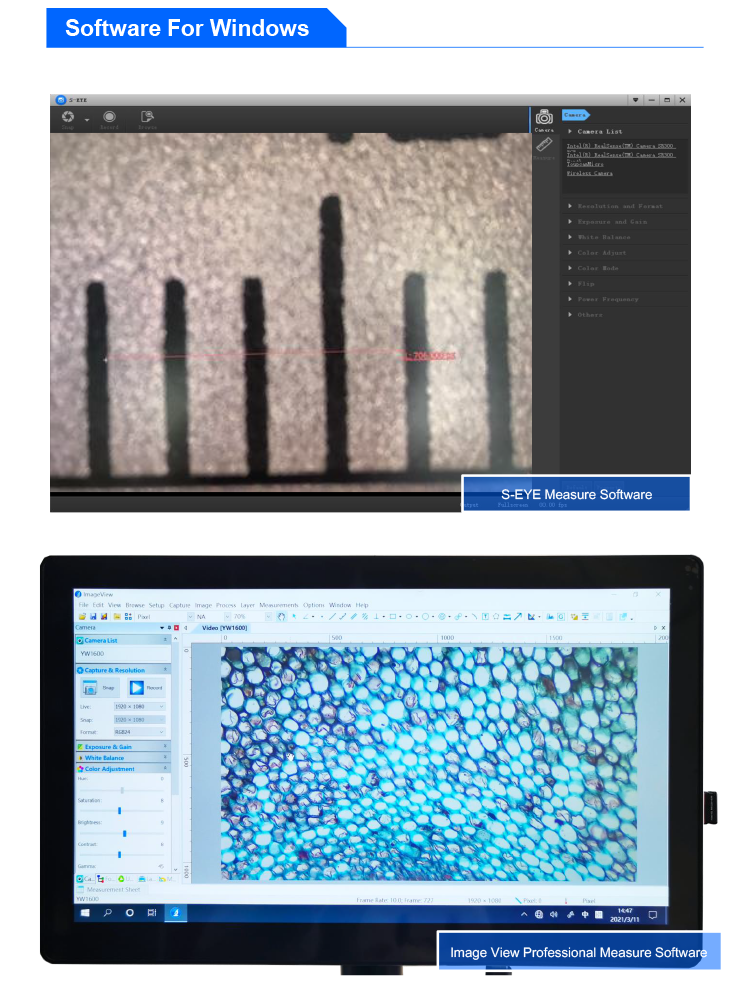Select the hand pan tool in ImageView
Image resolution: width=750 pixels, height=990 pixels.
point(282,617)
